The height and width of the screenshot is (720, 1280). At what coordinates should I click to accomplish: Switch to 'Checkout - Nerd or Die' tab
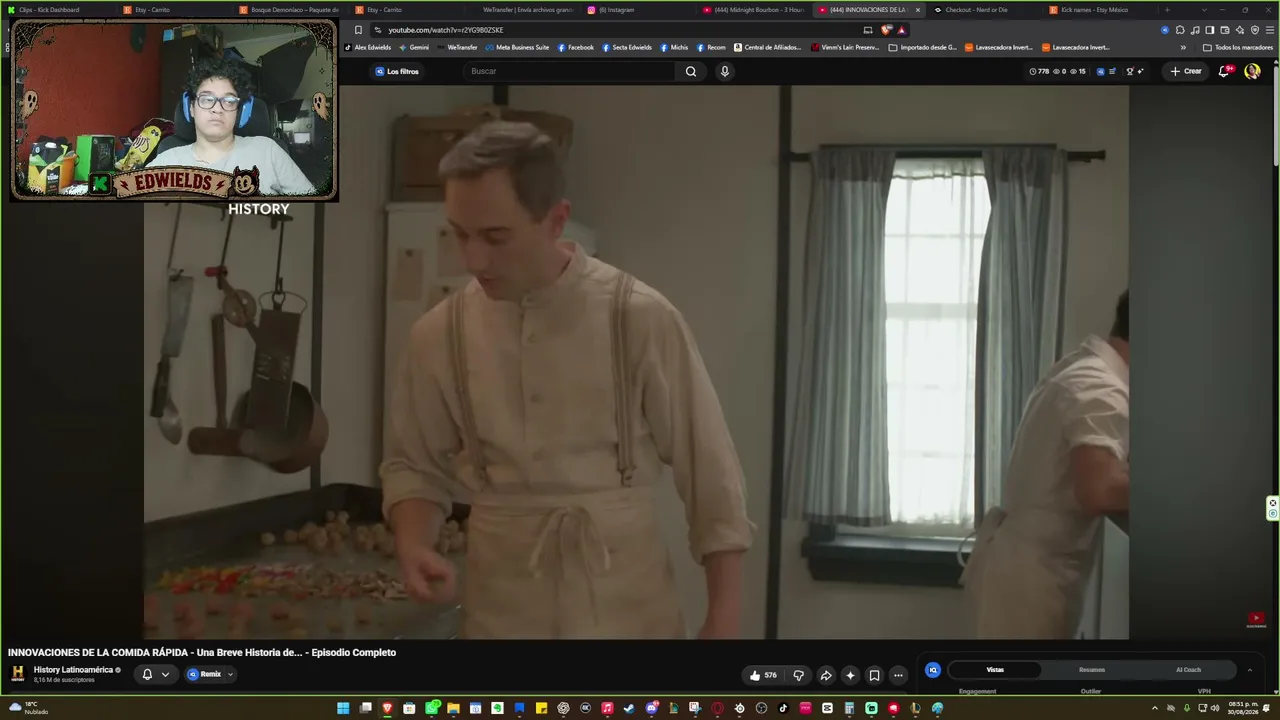point(986,10)
